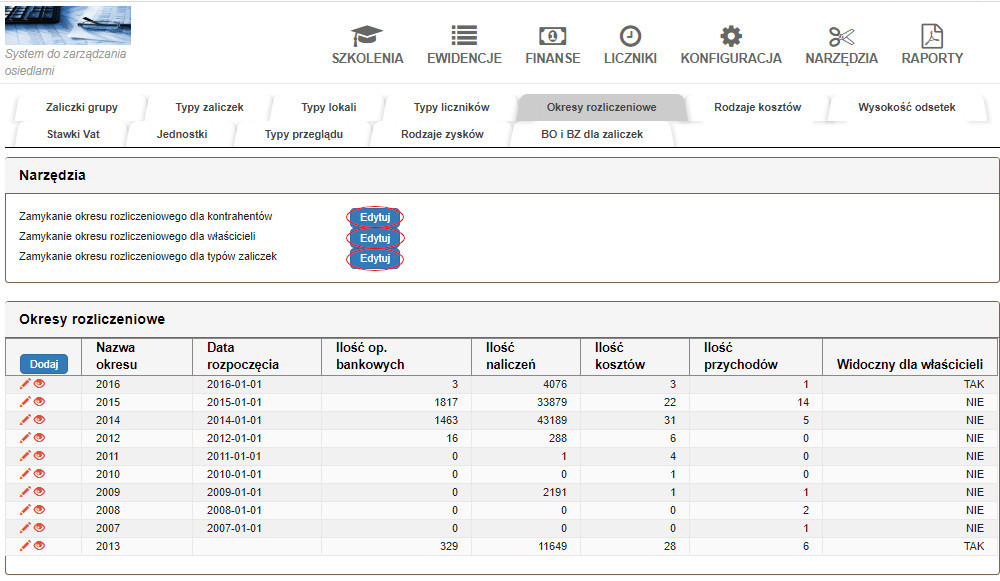Switch to the Typy zaliczek tab

point(209,107)
